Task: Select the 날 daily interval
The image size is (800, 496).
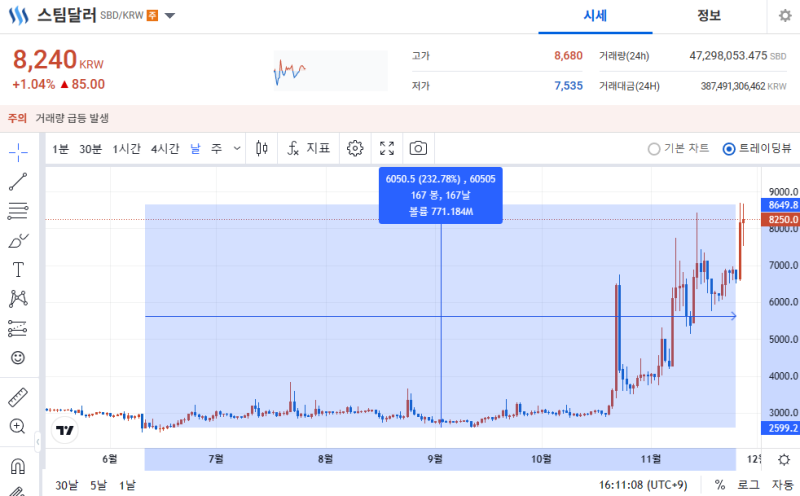Action: click(x=195, y=148)
